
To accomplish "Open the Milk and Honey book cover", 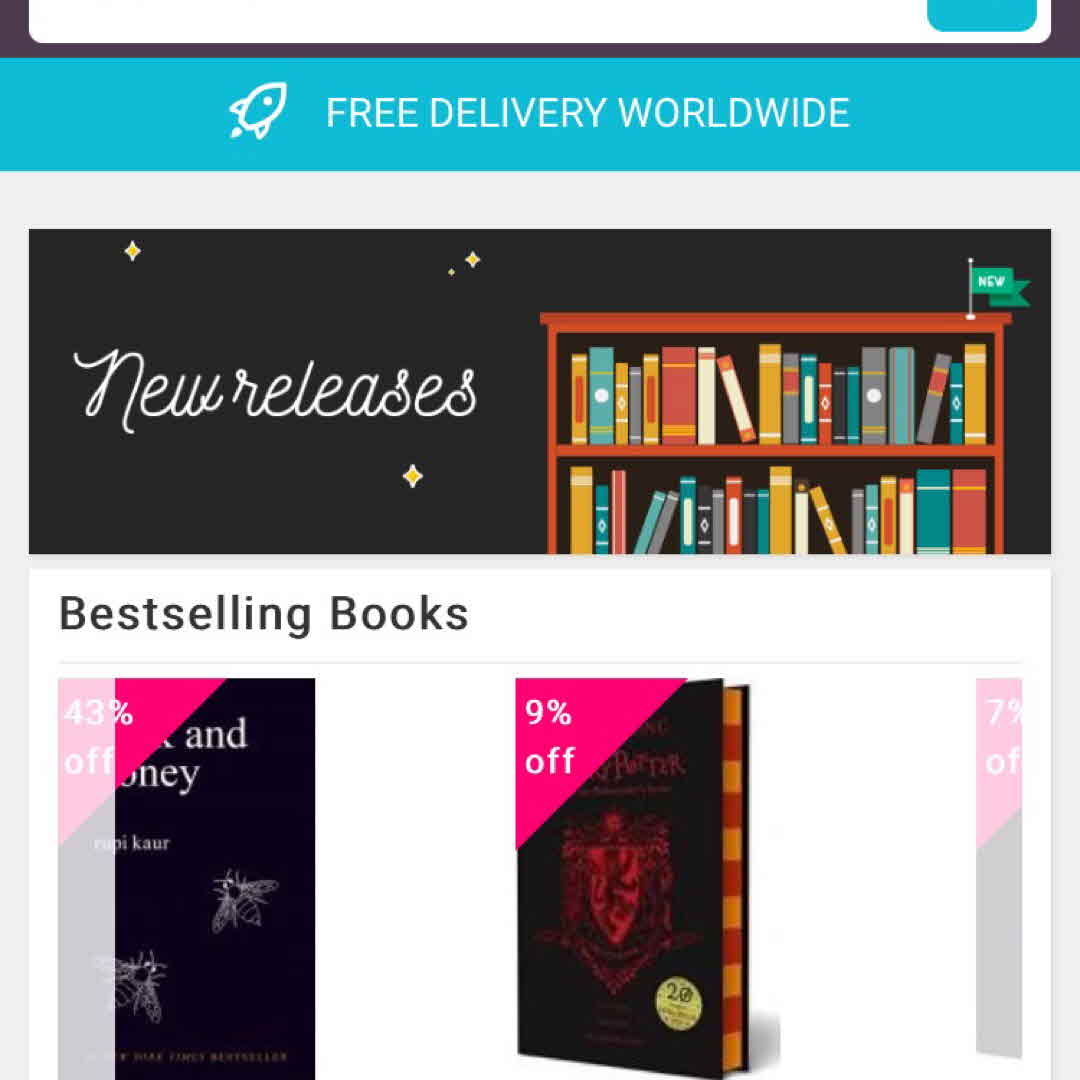I will 187,879.
